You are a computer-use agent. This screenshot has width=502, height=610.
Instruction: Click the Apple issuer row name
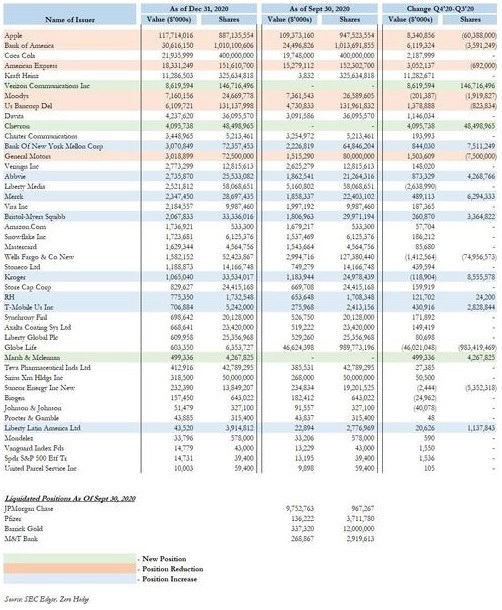[x=13, y=35]
